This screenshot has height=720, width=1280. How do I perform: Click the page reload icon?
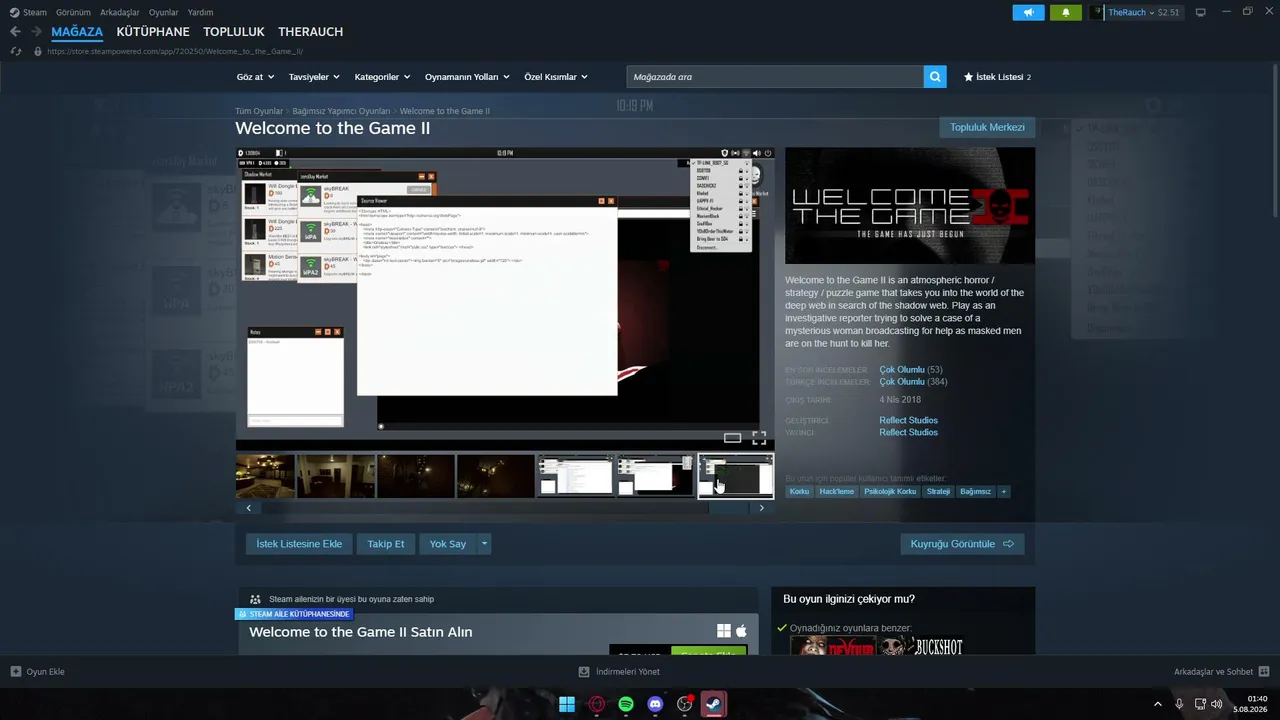click(16, 51)
